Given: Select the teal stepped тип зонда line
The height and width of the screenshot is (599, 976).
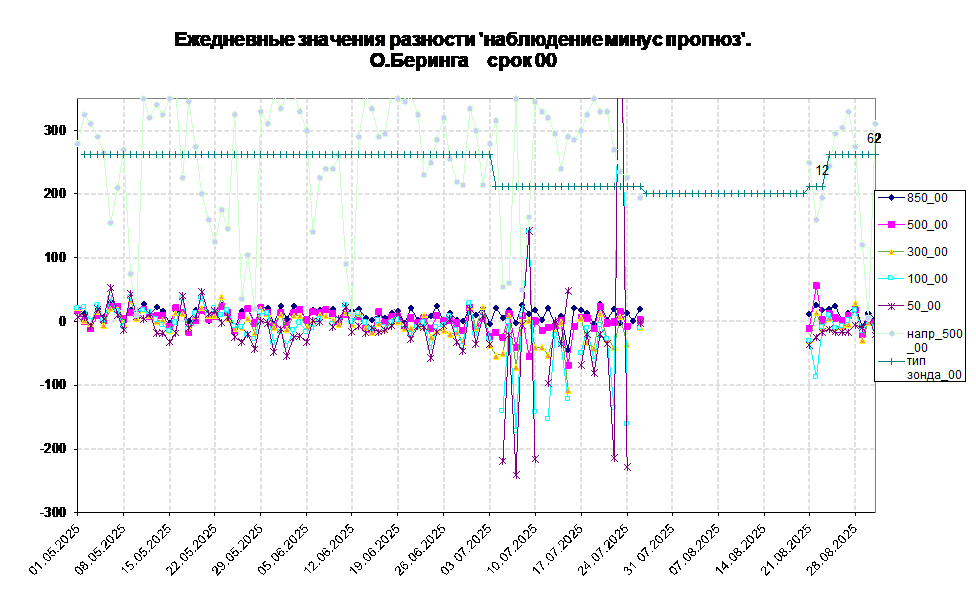Looking at the screenshot, I should pyautogui.click(x=300, y=154).
